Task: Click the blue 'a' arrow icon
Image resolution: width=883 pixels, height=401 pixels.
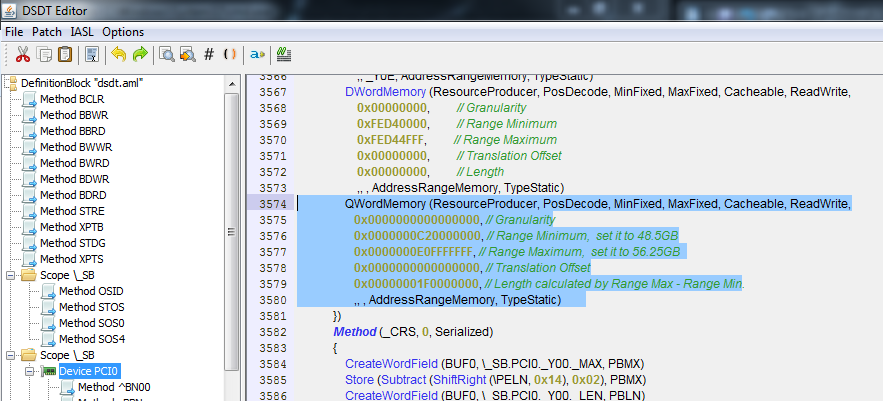Action: [257, 55]
